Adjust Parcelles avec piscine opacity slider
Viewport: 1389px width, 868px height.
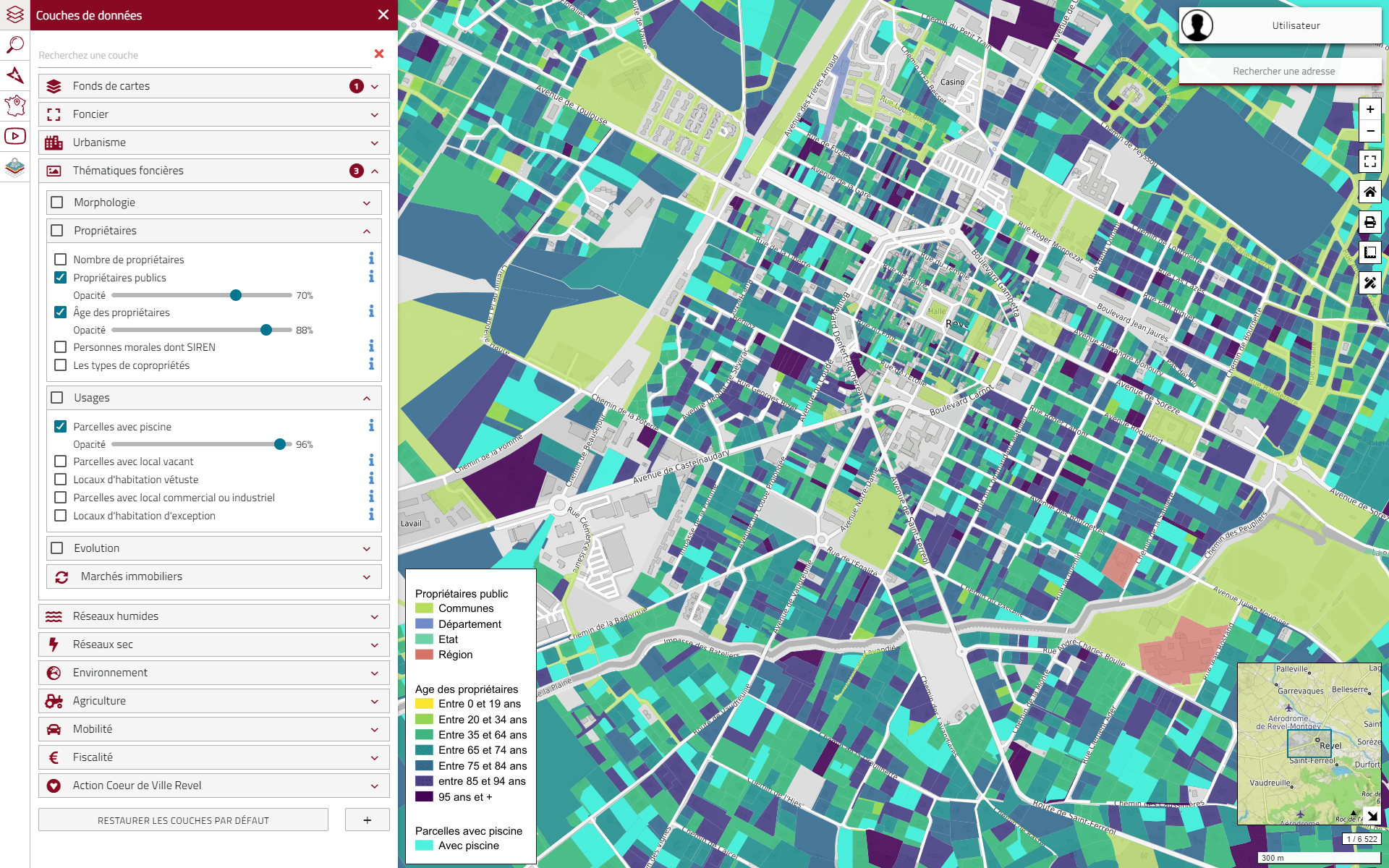point(280,444)
